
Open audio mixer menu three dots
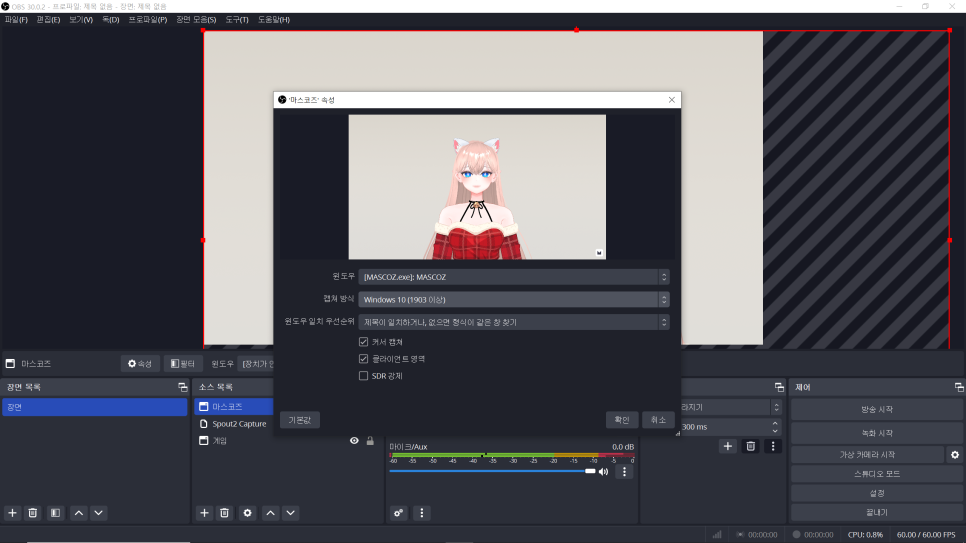tap(421, 513)
